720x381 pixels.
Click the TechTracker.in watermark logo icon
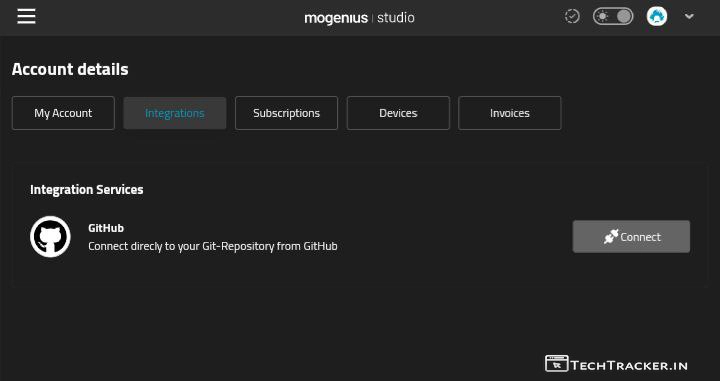point(557,364)
